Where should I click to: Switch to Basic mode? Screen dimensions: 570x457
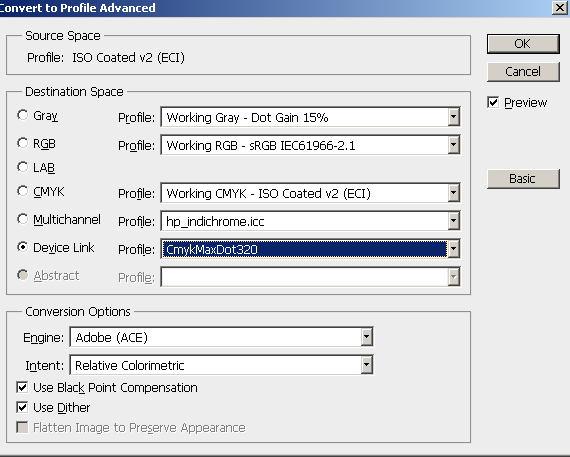point(523,179)
